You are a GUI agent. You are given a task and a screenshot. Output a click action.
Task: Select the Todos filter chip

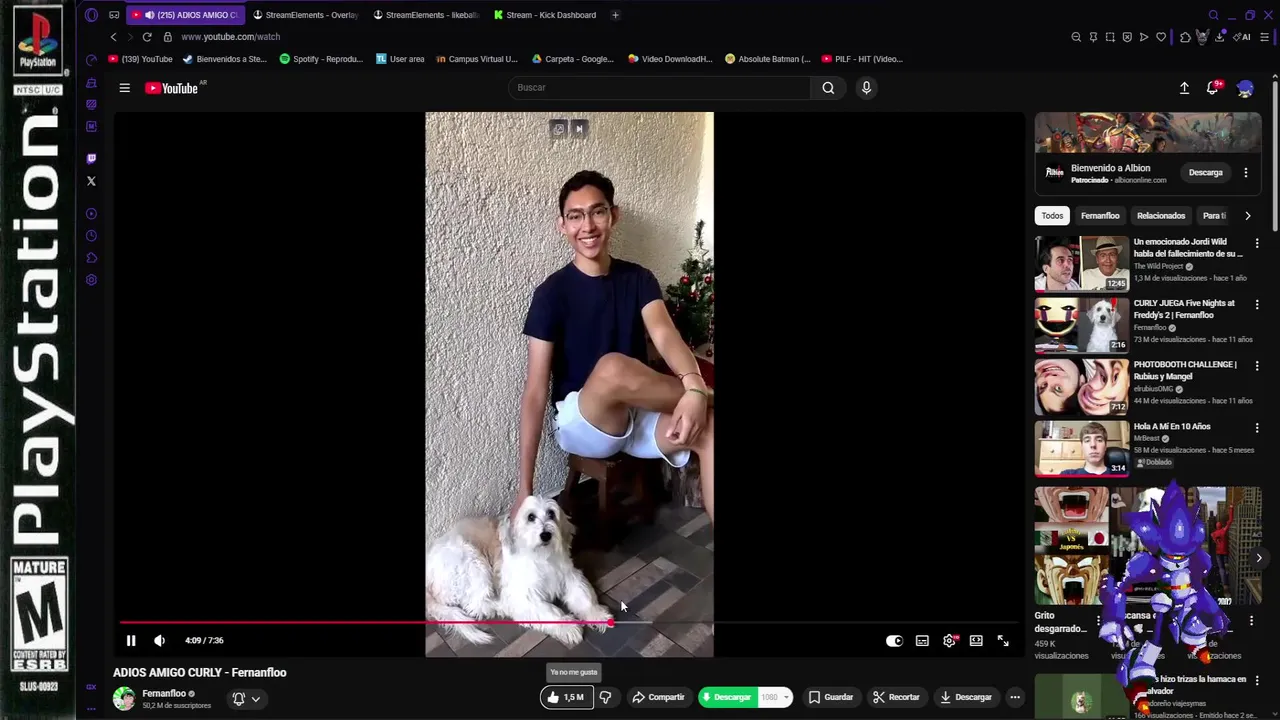click(1052, 216)
